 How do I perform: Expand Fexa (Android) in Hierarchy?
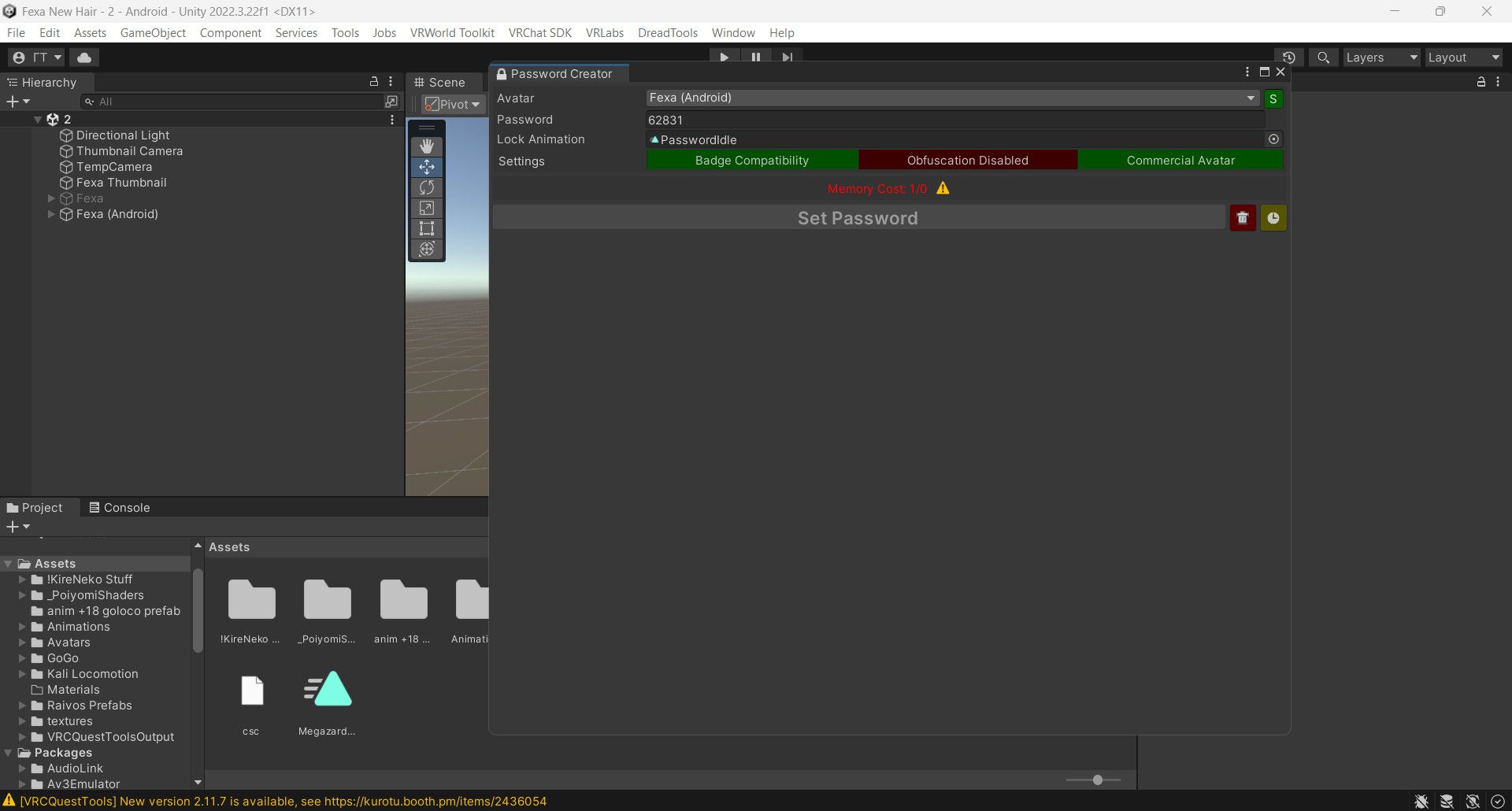[x=51, y=214]
